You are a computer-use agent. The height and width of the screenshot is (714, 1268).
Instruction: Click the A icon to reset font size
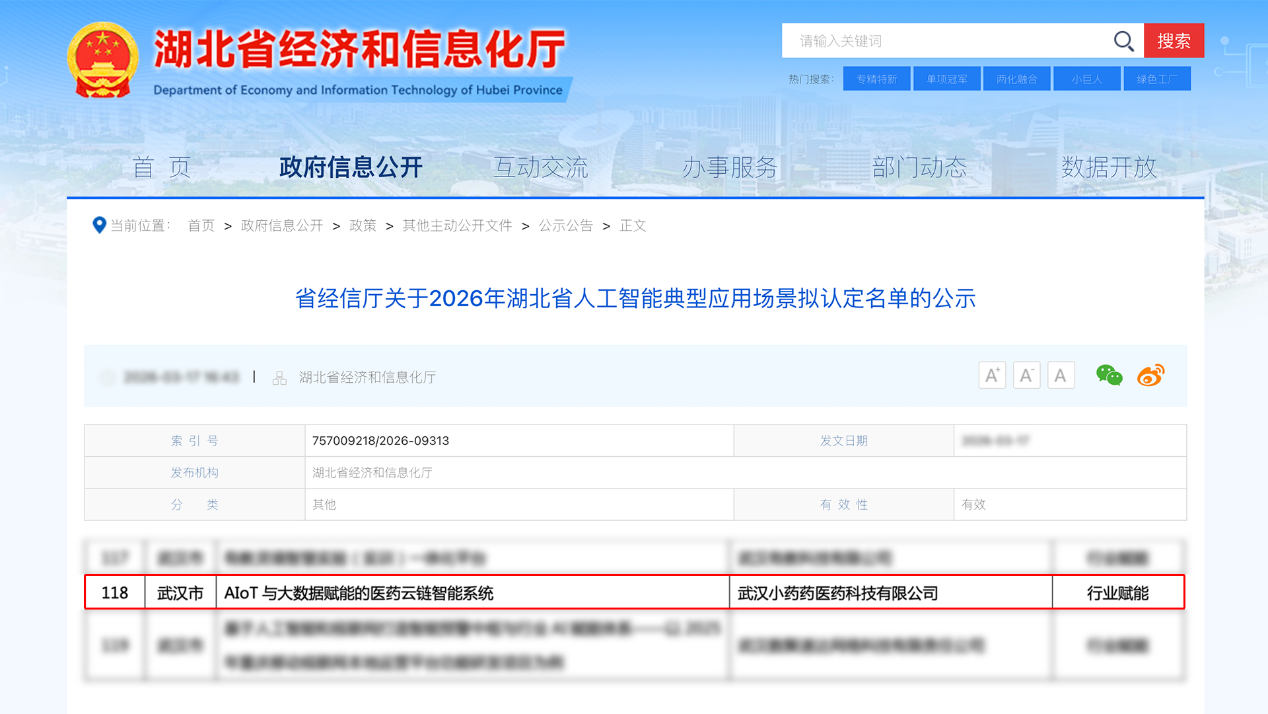[x=1059, y=374]
